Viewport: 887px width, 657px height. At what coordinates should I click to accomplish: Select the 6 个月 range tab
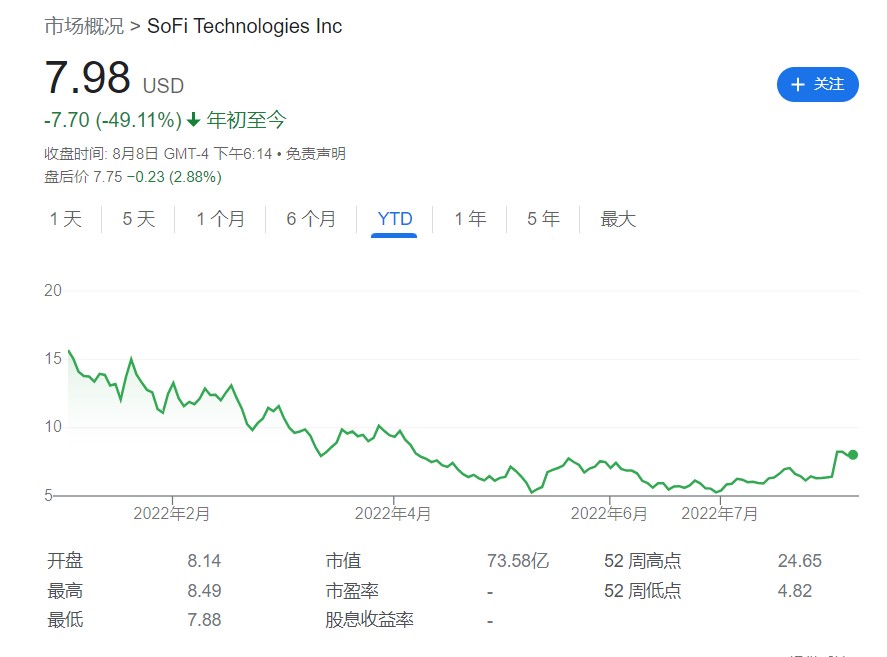click(x=311, y=219)
